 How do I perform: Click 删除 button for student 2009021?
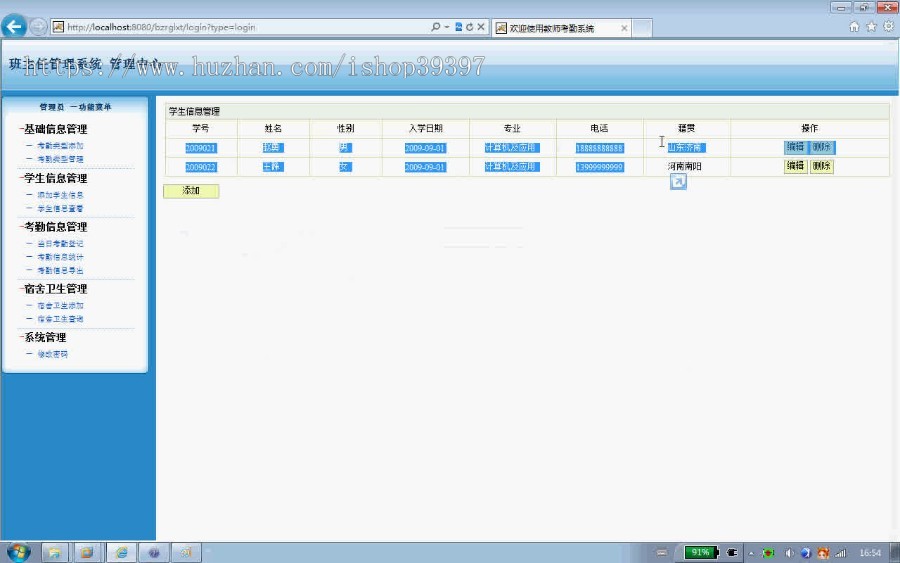[822, 147]
